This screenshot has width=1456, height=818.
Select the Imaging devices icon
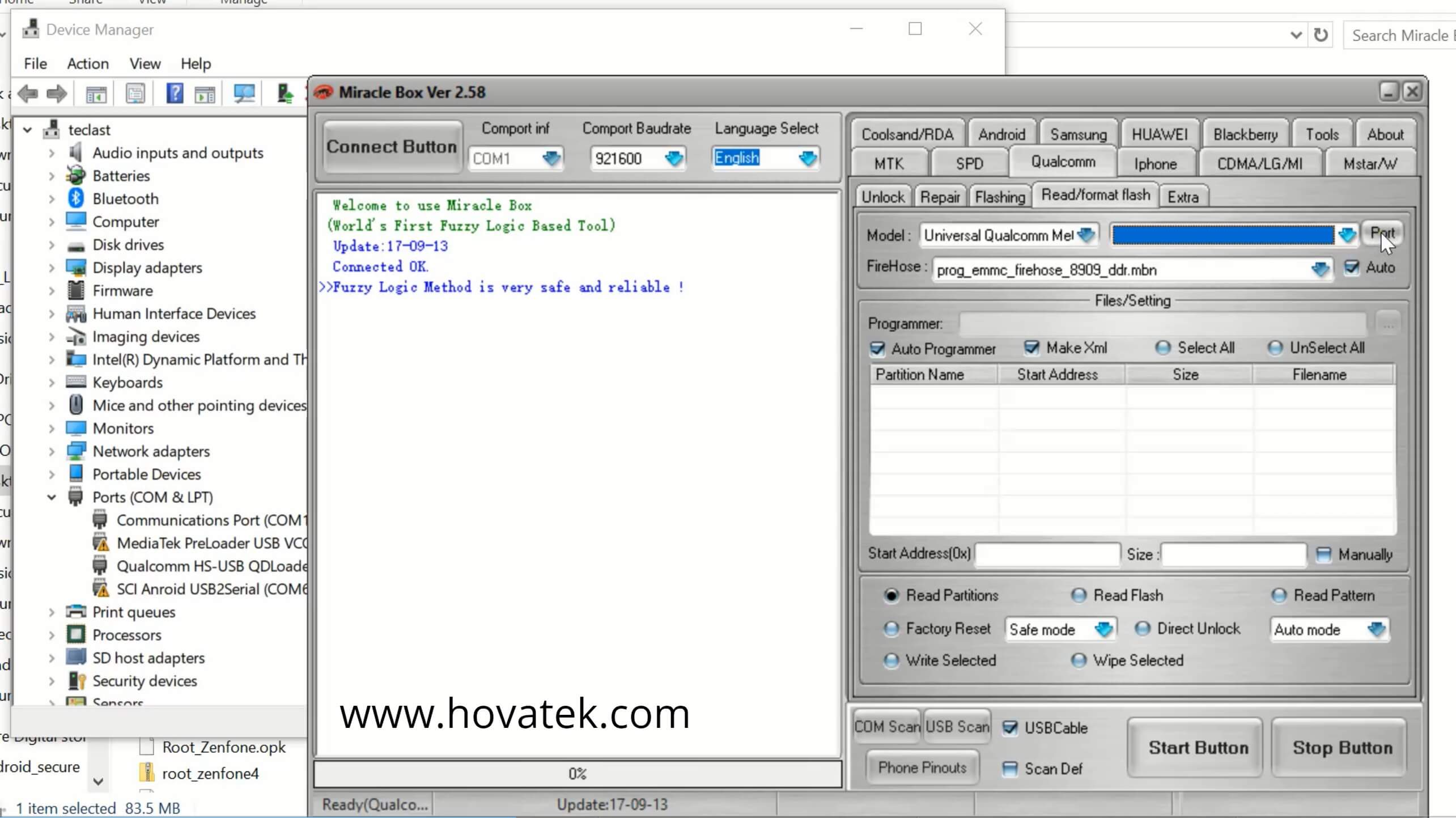pos(76,336)
